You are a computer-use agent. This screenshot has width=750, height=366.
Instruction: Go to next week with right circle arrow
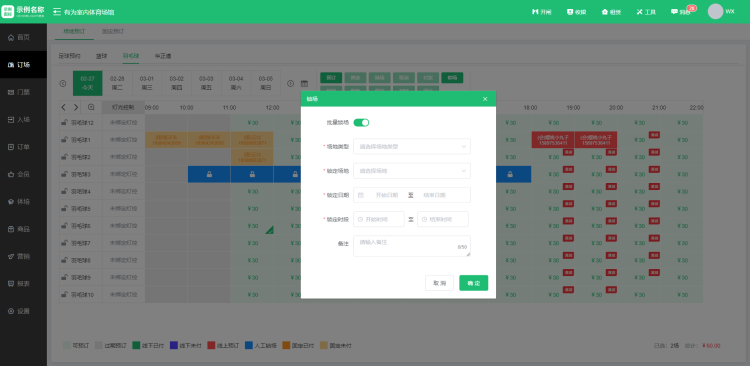click(290, 83)
